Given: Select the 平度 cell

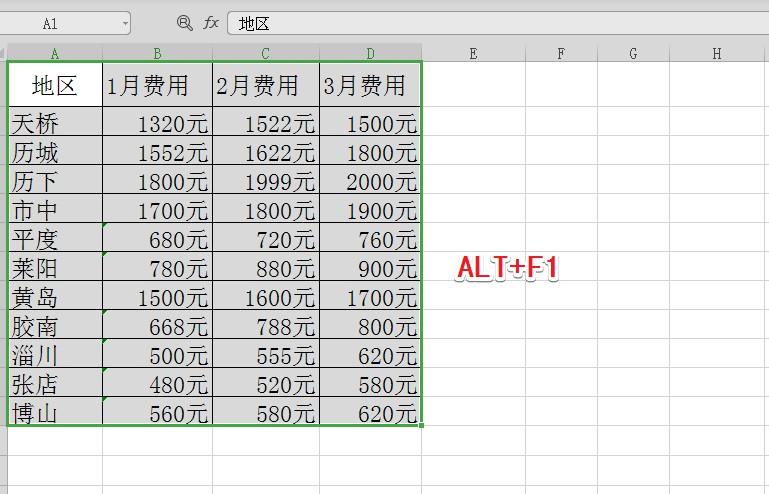Looking at the screenshot, I should [x=55, y=237].
